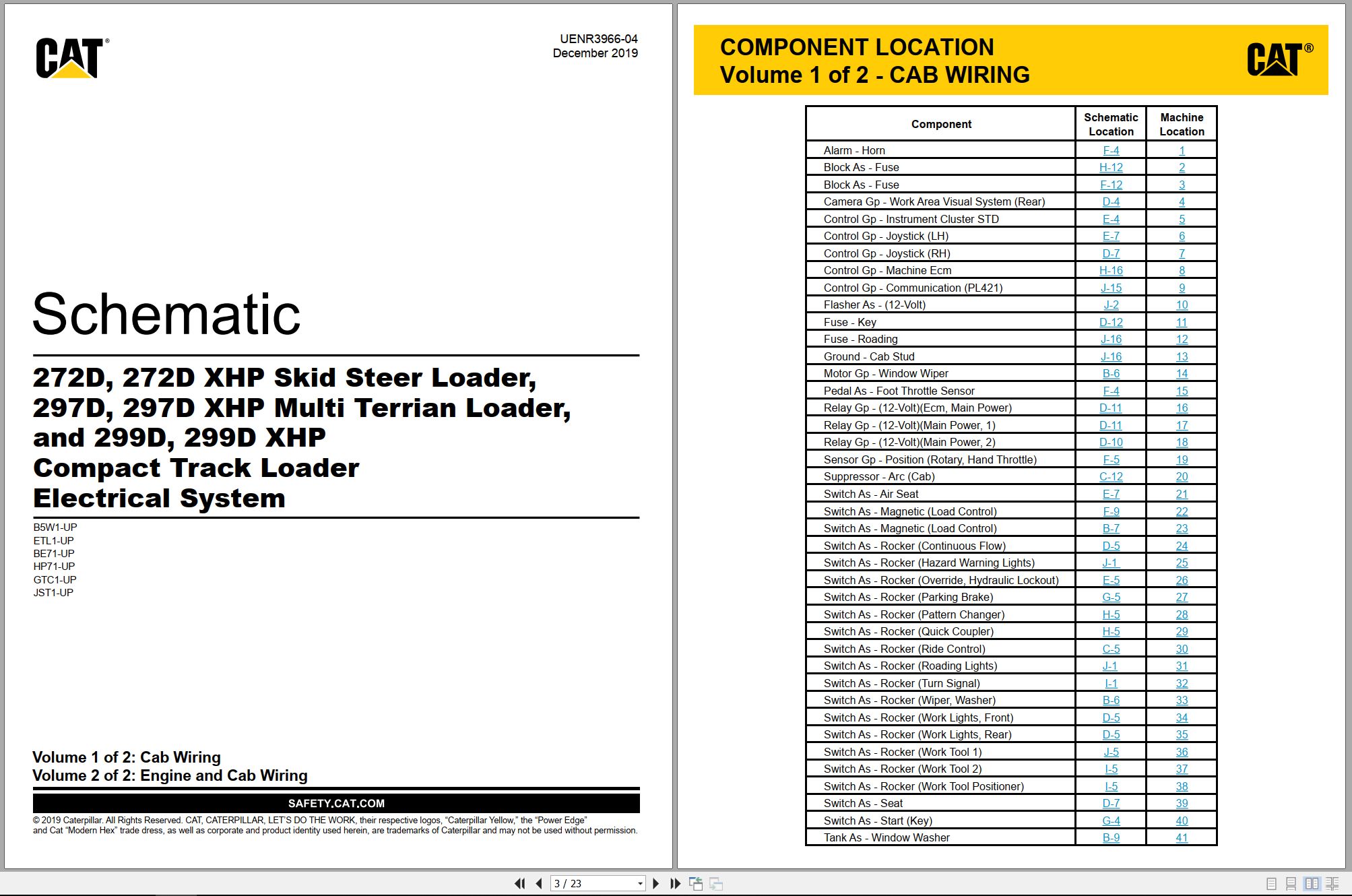Open machine location 13 for Ground - Cab Stud
Image resolution: width=1352 pixels, height=896 pixels.
(1182, 356)
